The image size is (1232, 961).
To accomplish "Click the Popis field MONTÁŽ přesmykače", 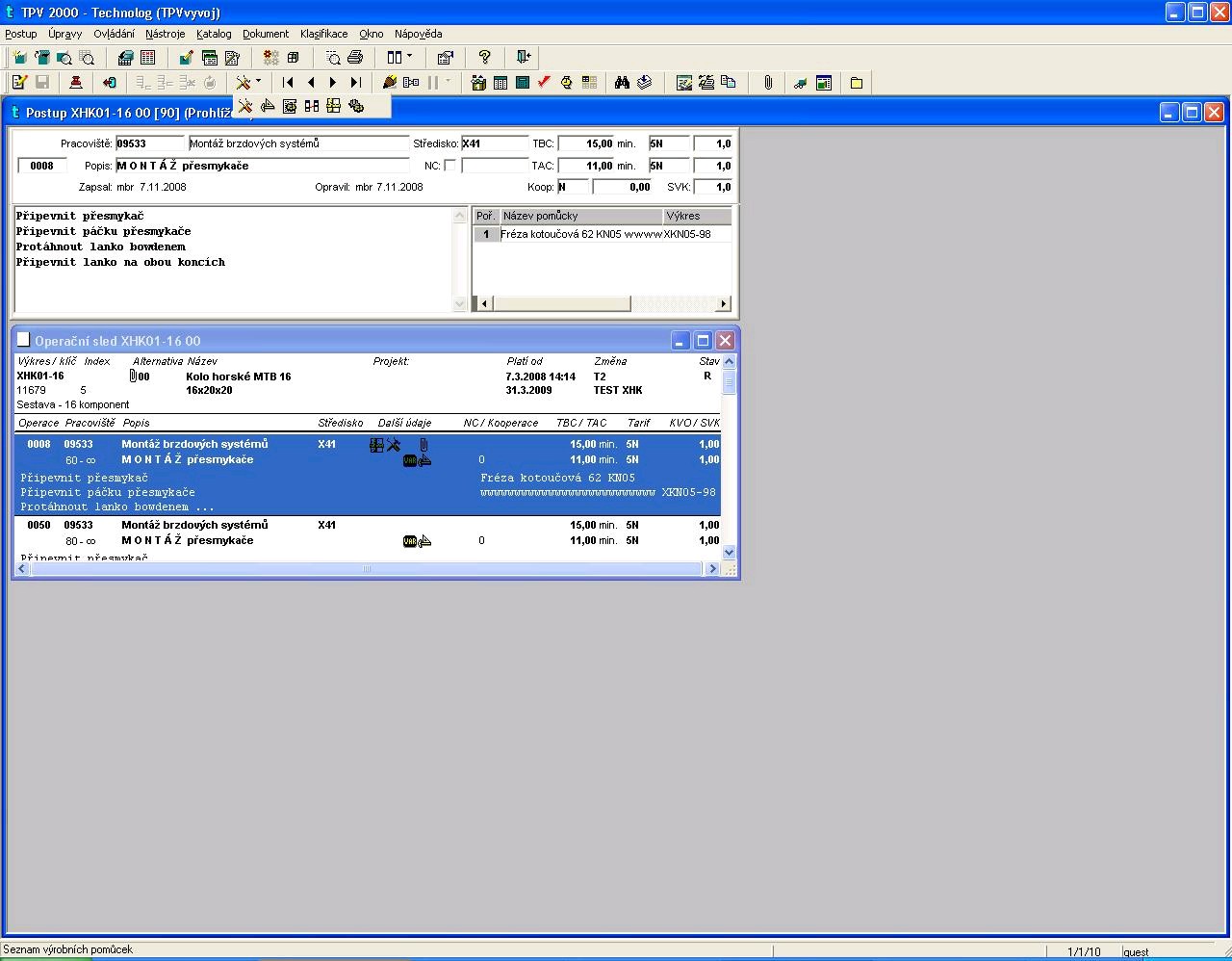I will (x=262, y=166).
